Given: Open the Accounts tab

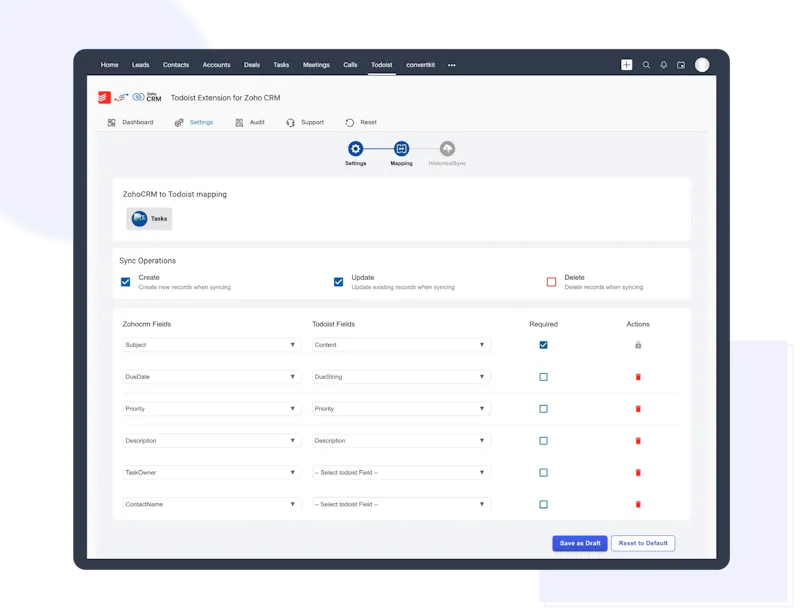Looking at the screenshot, I should pyautogui.click(x=216, y=65).
